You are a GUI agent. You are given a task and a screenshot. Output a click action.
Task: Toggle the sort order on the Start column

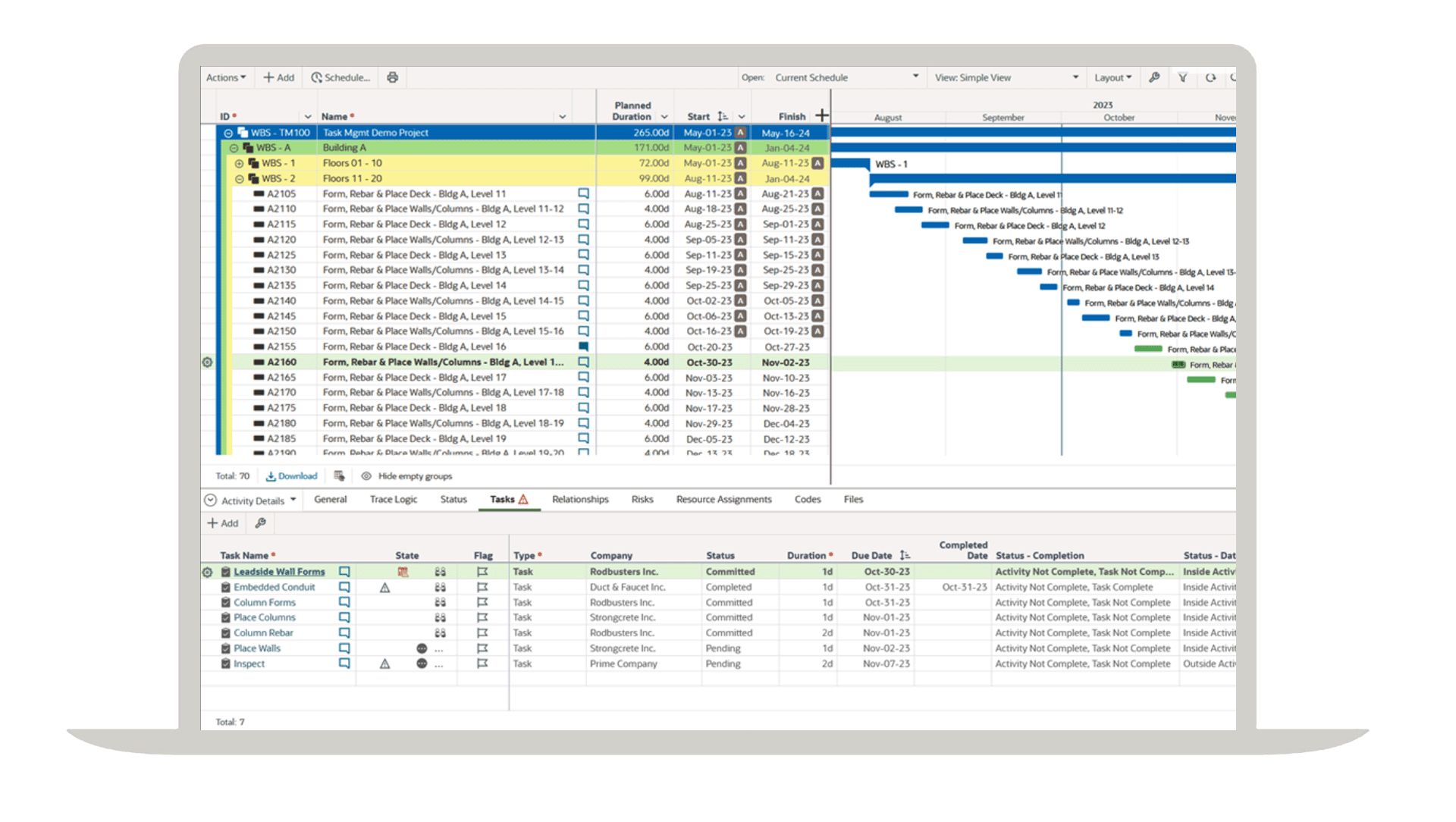point(723,117)
